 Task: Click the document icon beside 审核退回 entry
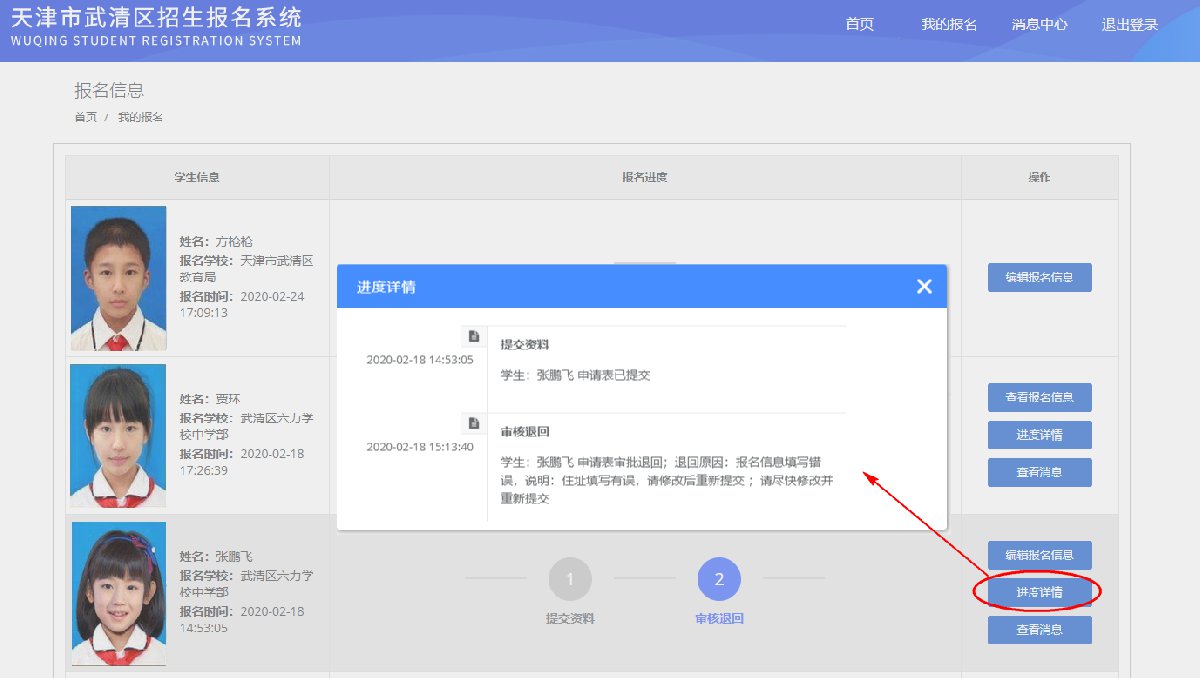tap(474, 423)
